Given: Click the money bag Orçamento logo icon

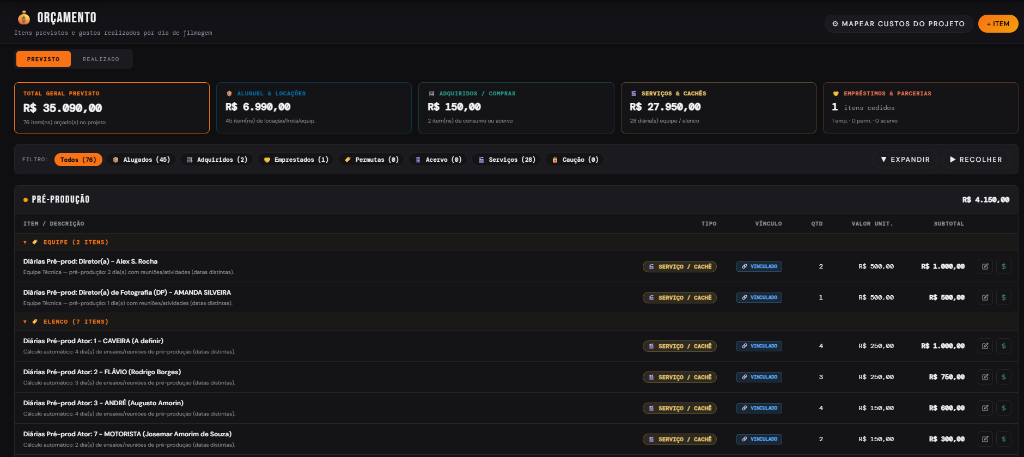Looking at the screenshot, I should [x=24, y=18].
